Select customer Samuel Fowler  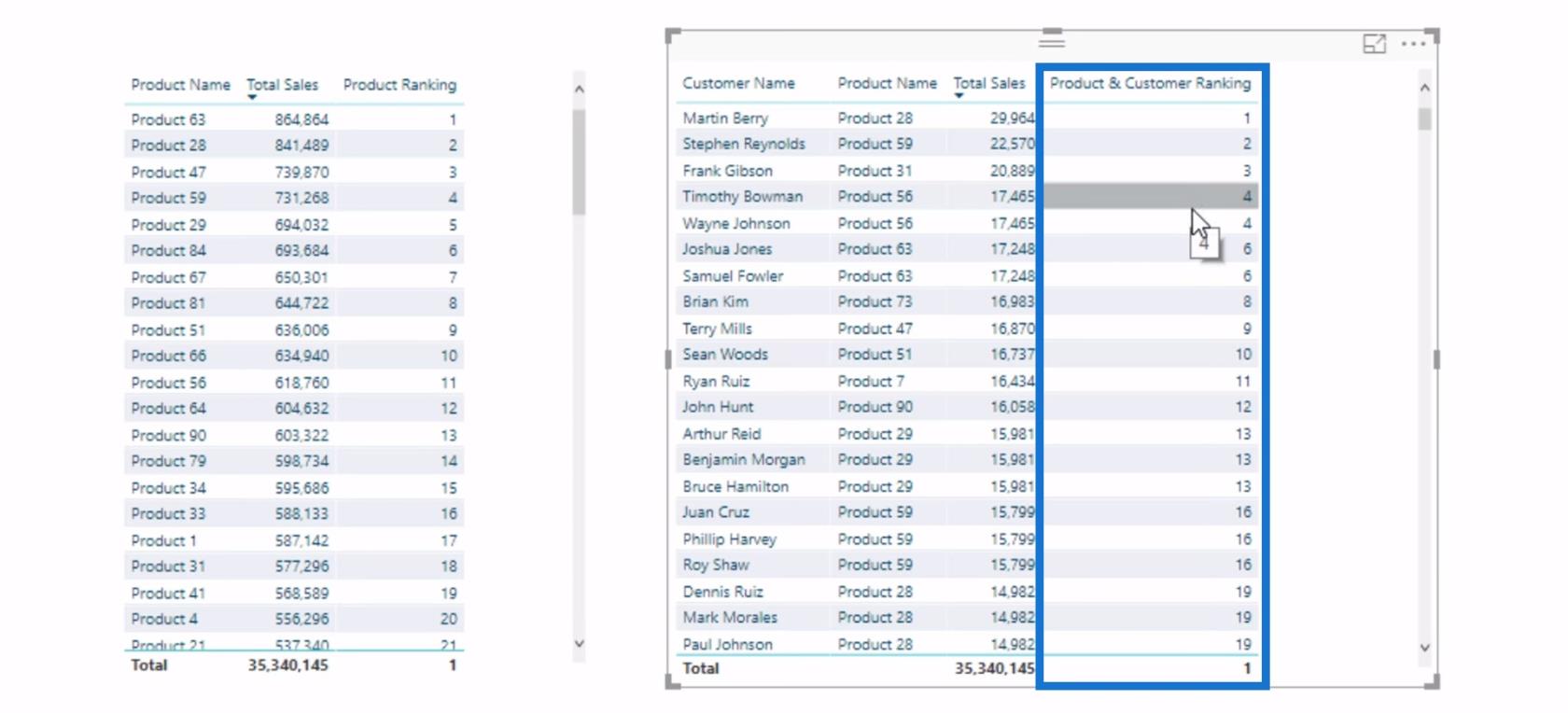tap(733, 276)
